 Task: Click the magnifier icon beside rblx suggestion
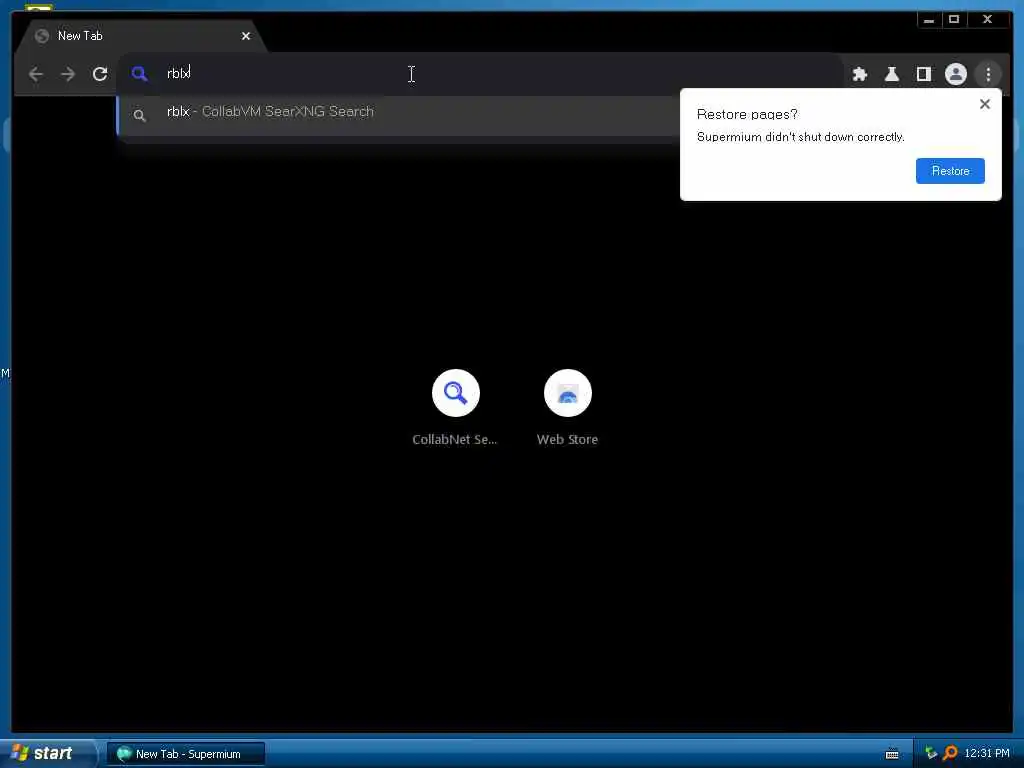tap(139, 116)
